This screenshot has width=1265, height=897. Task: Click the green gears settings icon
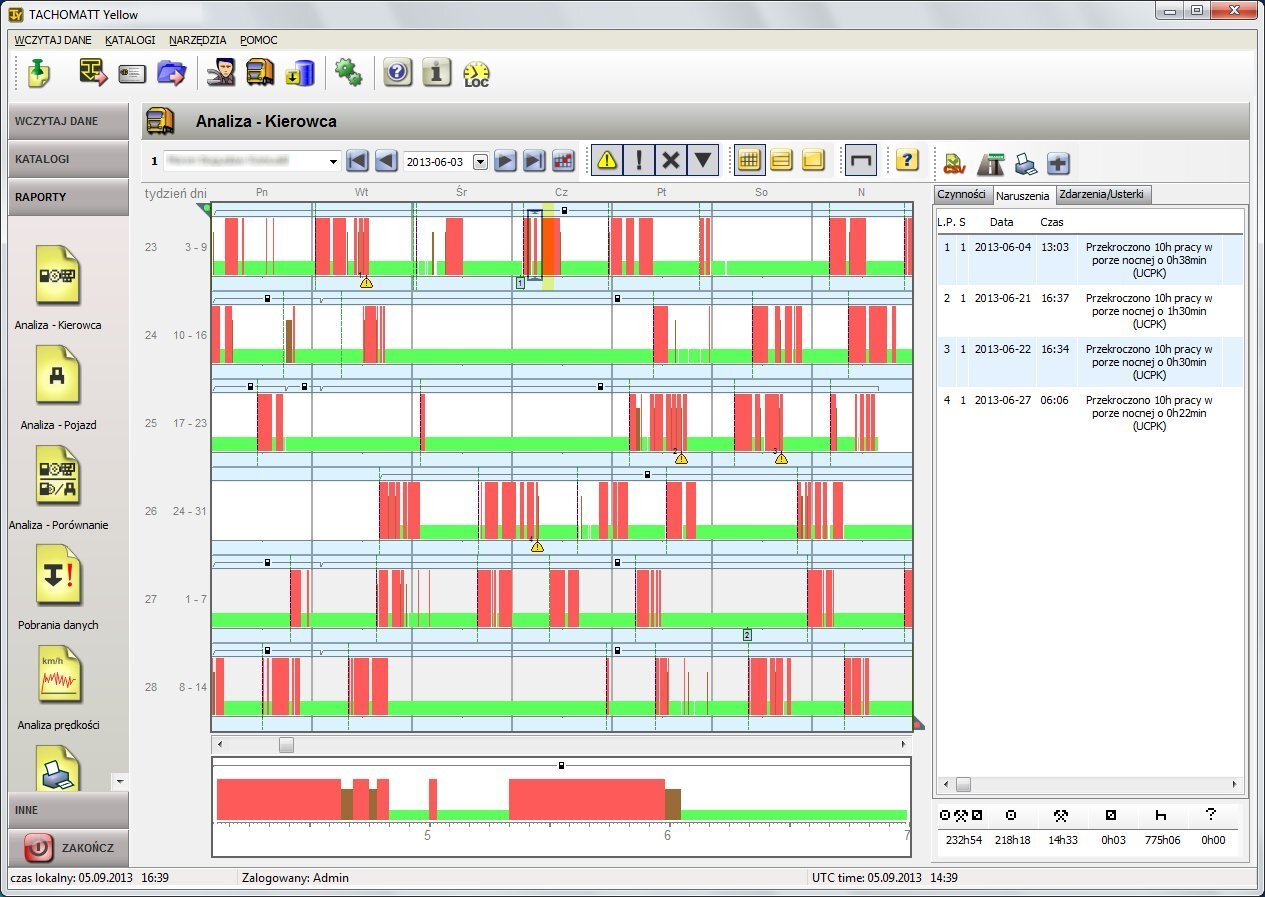coord(347,73)
